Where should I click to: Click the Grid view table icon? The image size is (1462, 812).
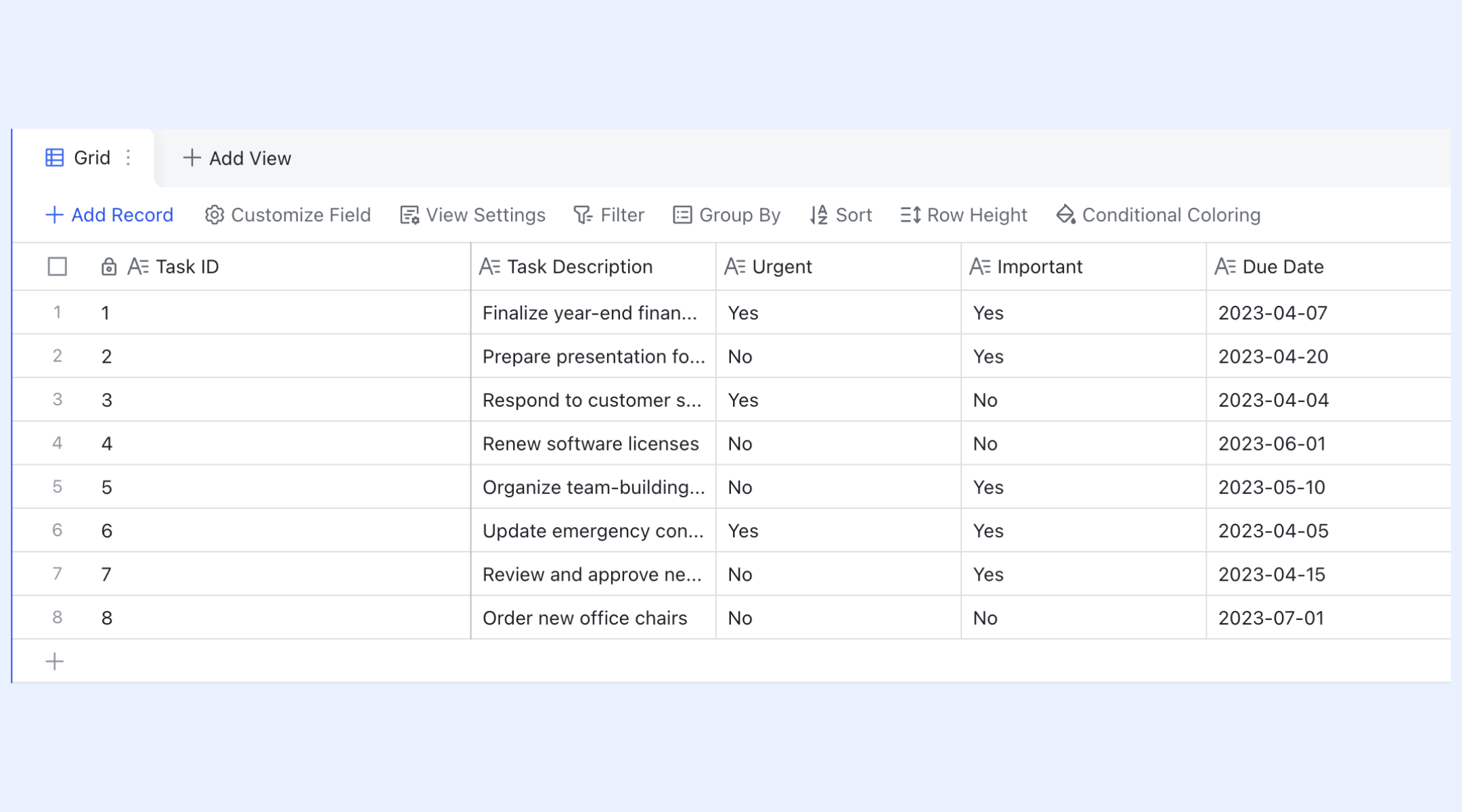click(x=54, y=158)
